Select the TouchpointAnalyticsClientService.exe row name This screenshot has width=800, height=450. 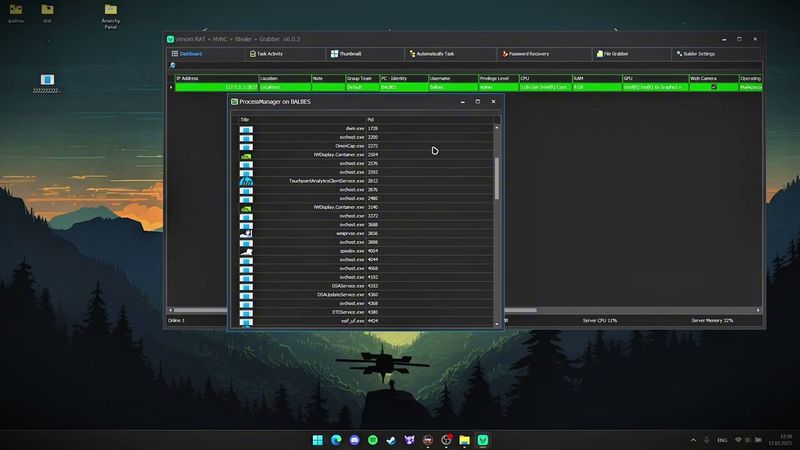click(327, 181)
